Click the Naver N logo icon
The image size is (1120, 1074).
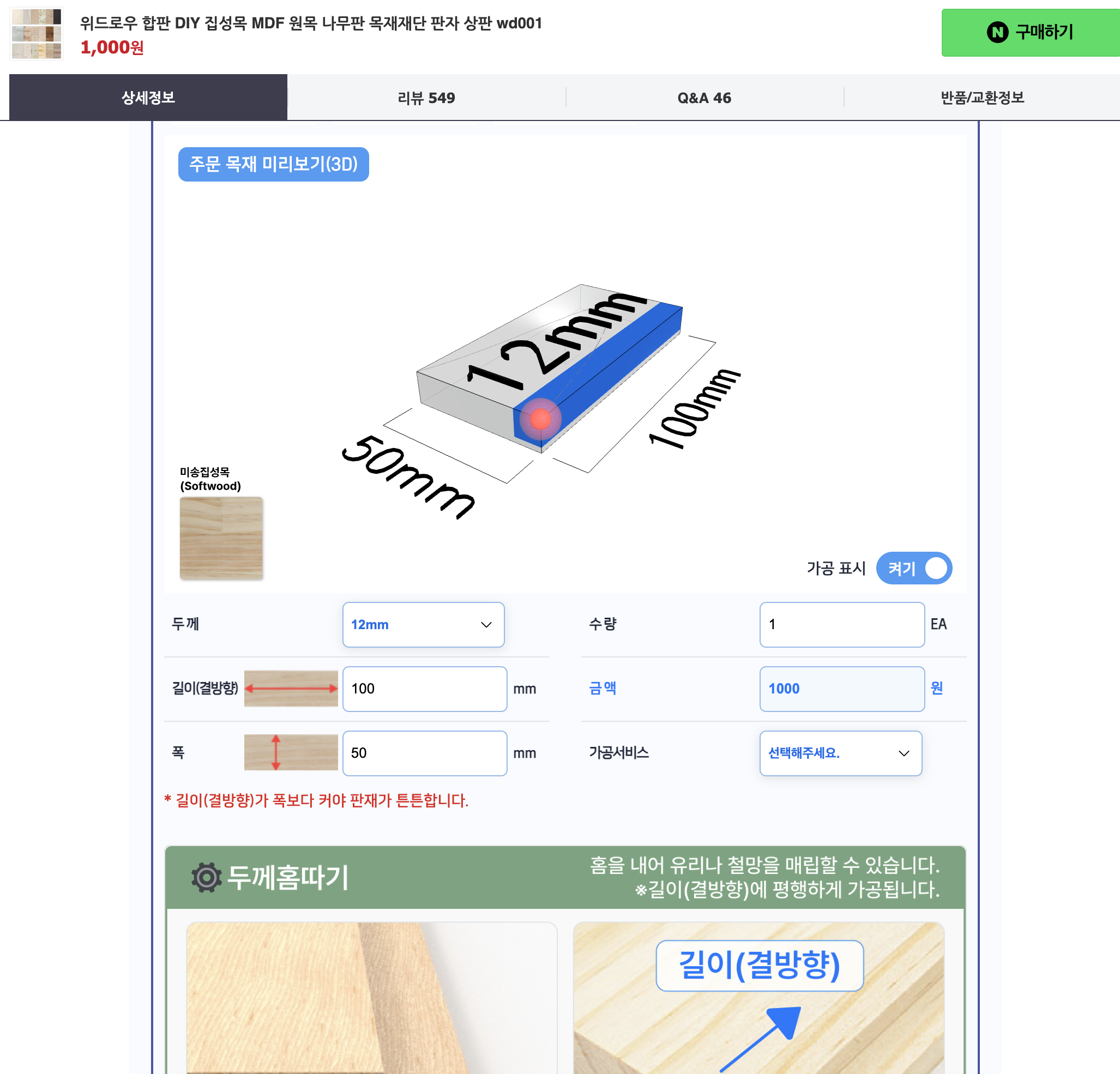tap(997, 33)
